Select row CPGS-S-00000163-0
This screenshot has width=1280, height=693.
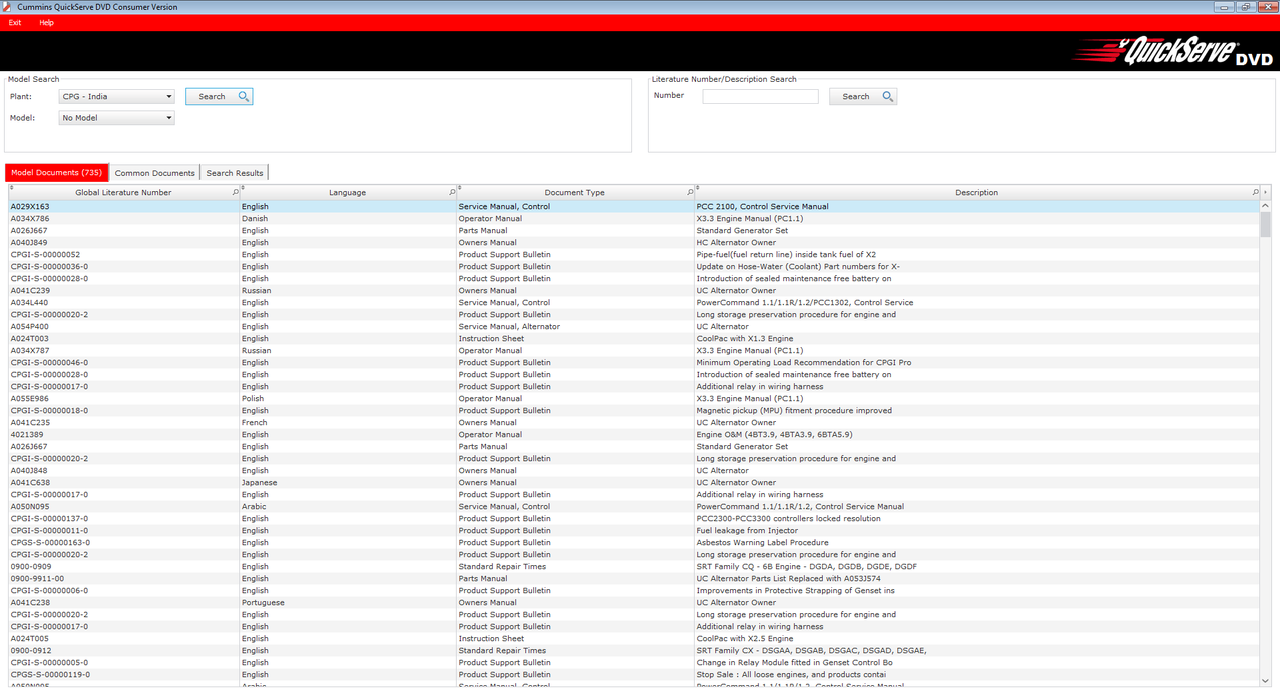633,543
